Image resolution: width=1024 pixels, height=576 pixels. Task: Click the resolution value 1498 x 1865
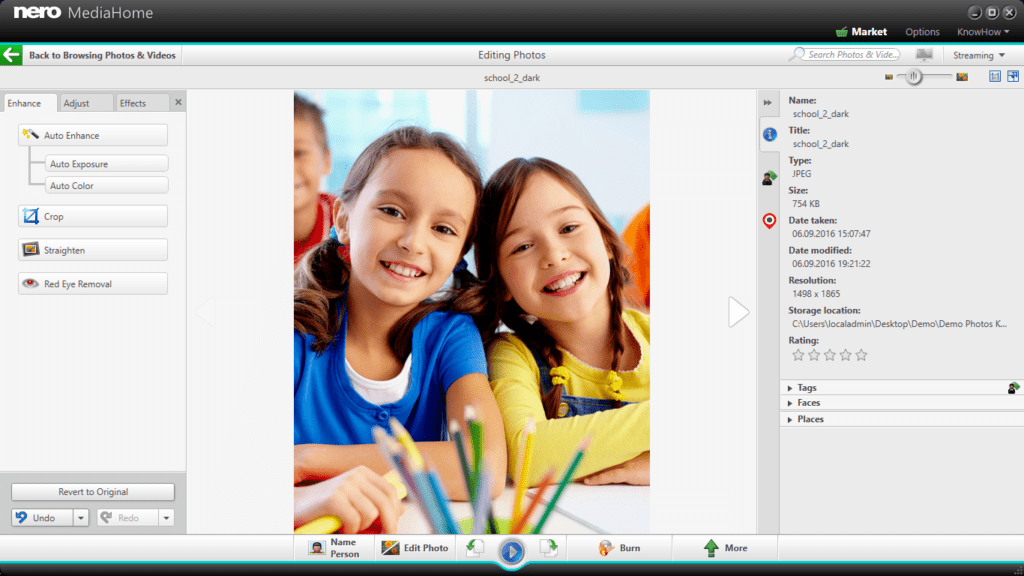tap(816, 294)
